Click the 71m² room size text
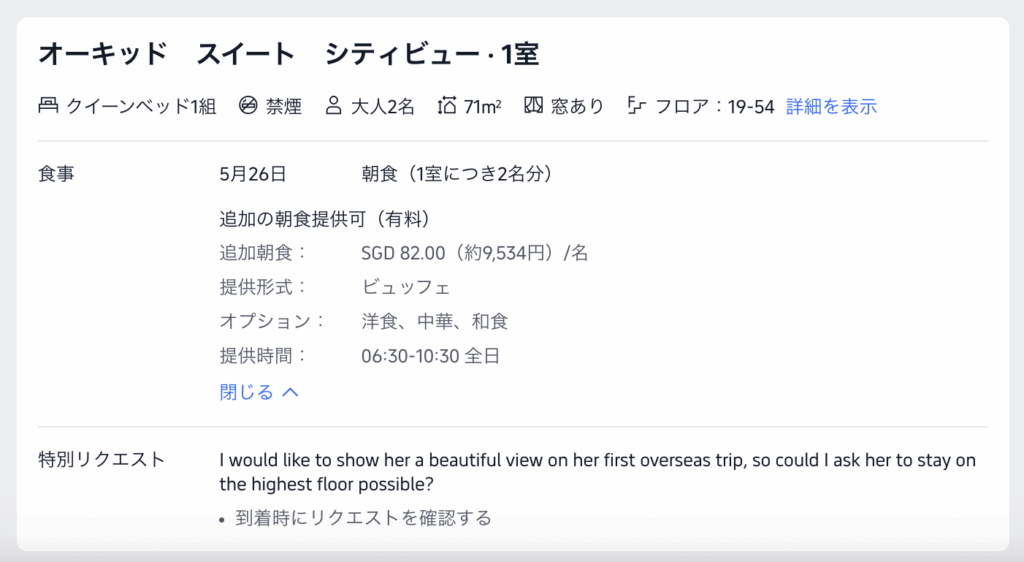This screenshot has height=562, width=1024. pos(483,106)
